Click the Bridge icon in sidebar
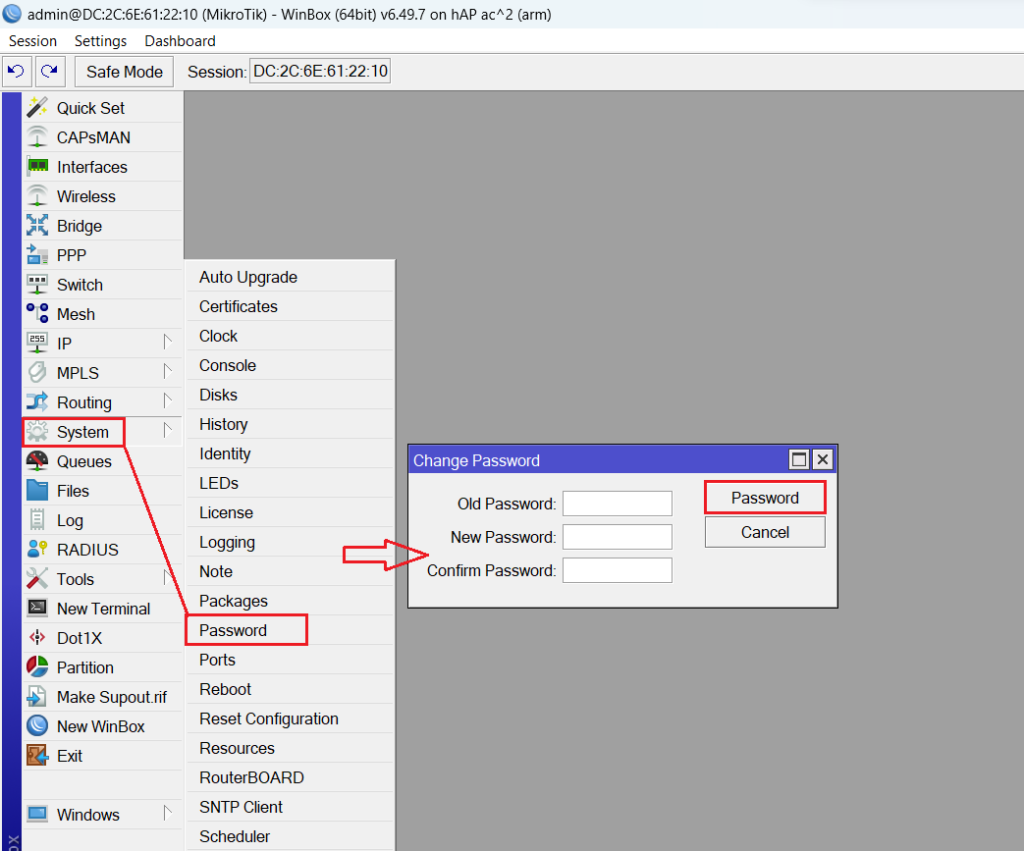The width and height of the screenshot is (1024, 851). point(37,226)
